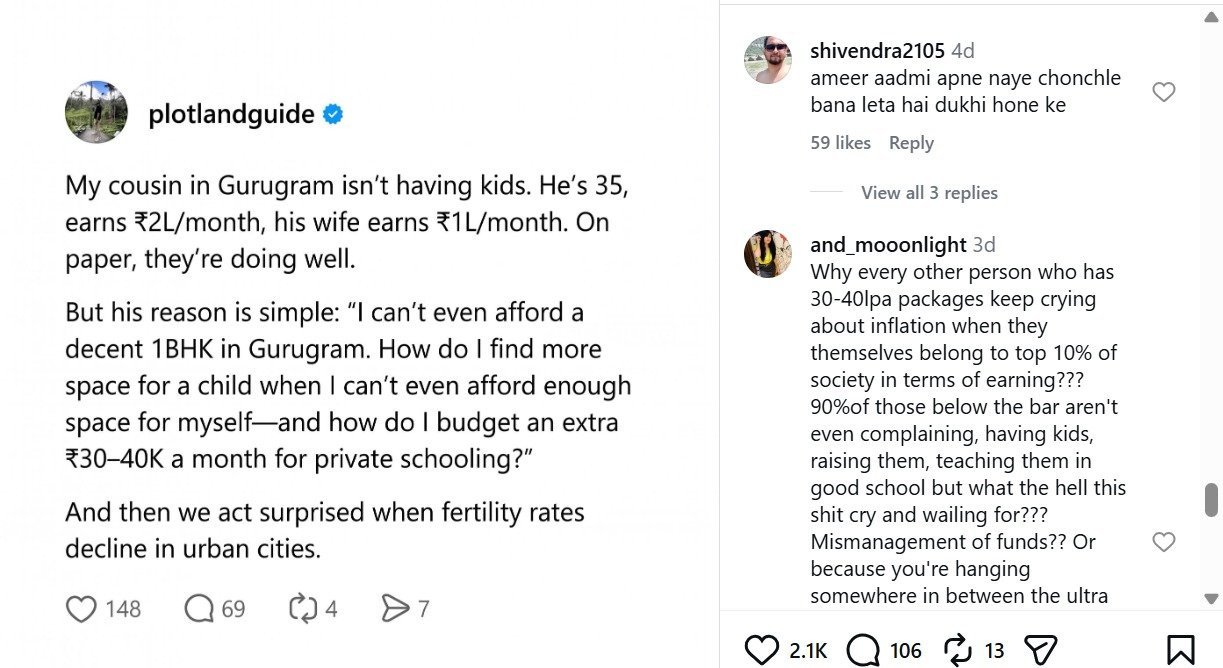The image size is (1223, 668).
Task: Open comments via the 106 comment bubble
Action: tap(862, 650)
